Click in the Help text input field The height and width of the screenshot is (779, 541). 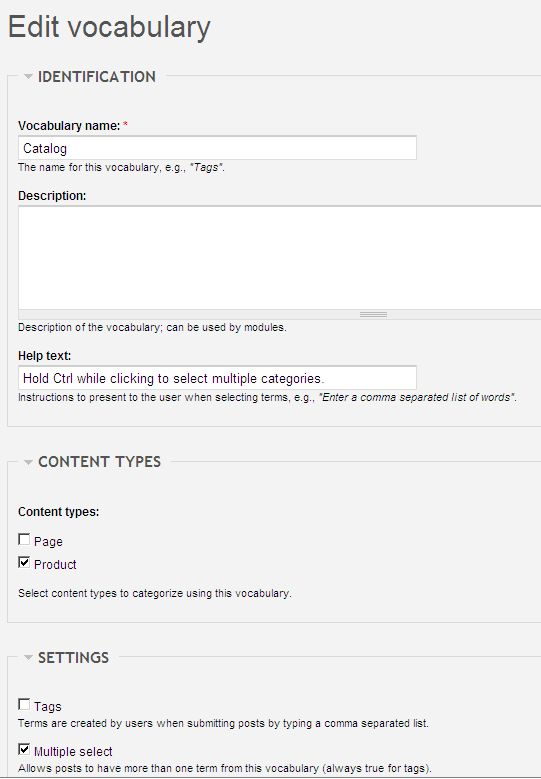click(x=217, y=378)
